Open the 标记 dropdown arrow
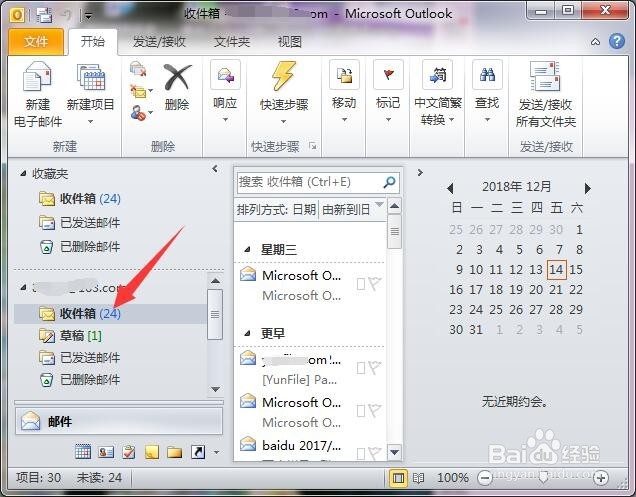Image resolution: width=636 pixels, height=497 pixels. click(389, 120)
